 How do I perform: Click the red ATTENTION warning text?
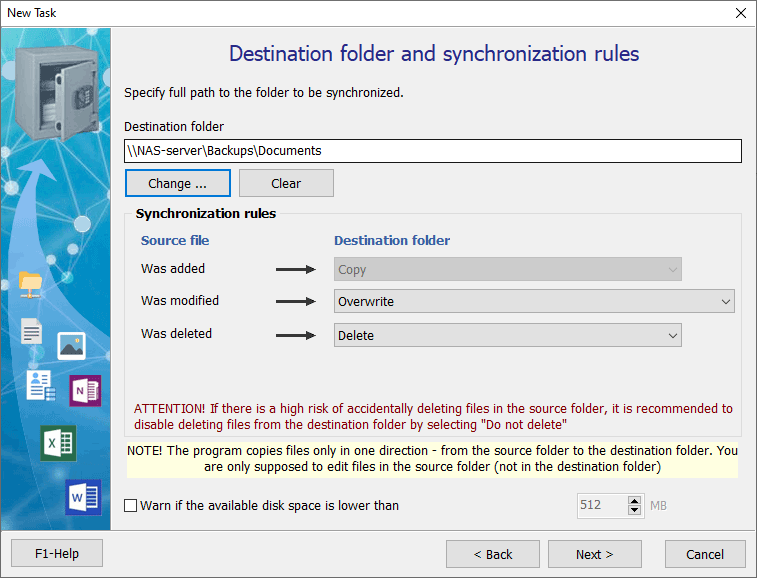click(433, 416)
